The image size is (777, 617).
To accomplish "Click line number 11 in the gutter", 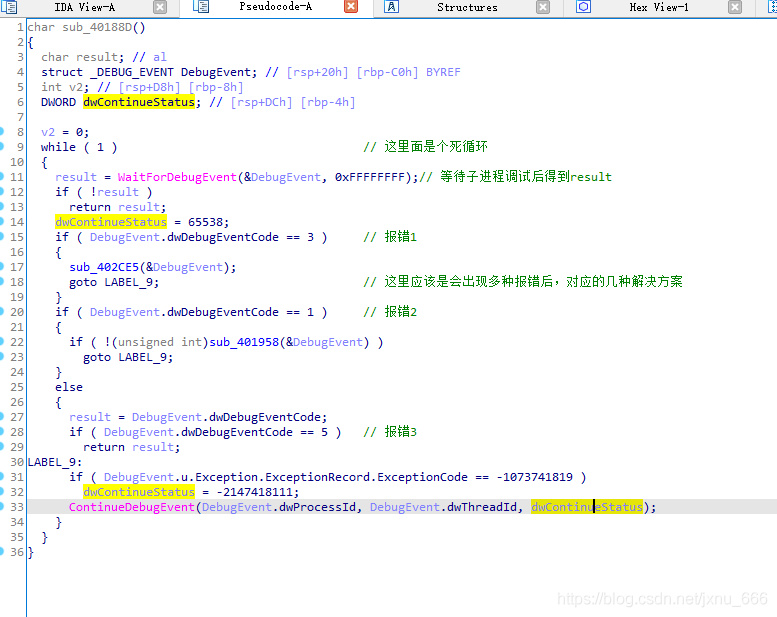I will (x=17, y=177).
